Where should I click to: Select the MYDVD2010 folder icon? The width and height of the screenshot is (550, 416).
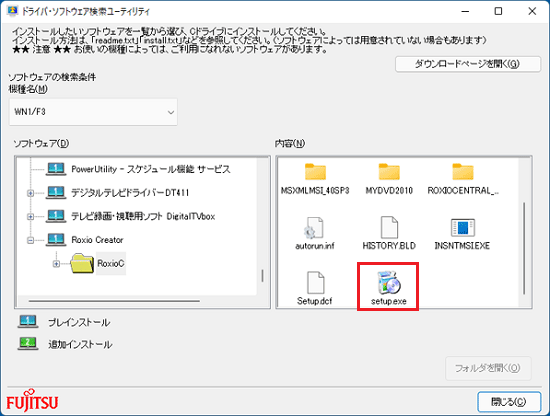(389, 172)
